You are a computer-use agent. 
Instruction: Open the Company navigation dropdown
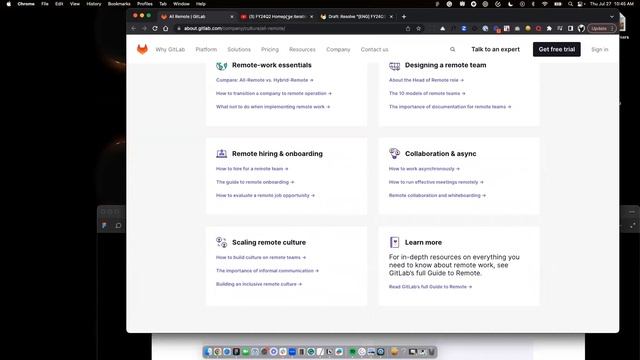pos(338,49)
